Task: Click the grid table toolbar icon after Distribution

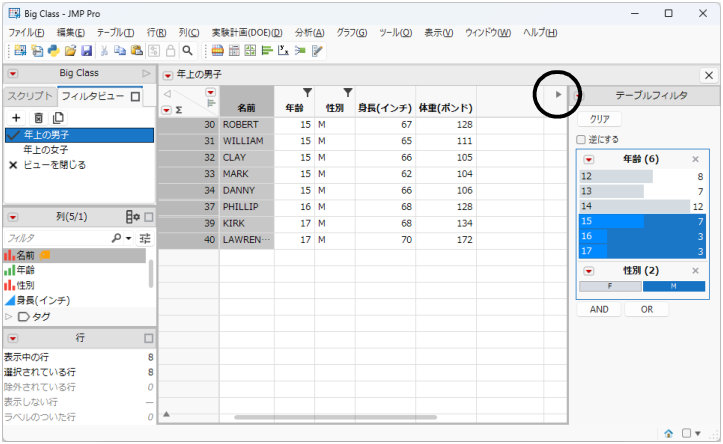Action: click(234, 51)
